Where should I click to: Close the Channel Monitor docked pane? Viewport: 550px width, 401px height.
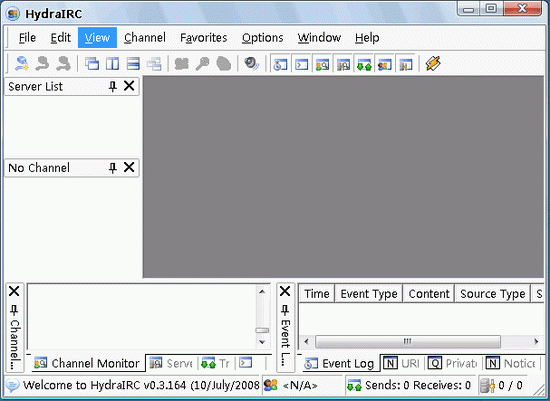(x=14, y=291)
